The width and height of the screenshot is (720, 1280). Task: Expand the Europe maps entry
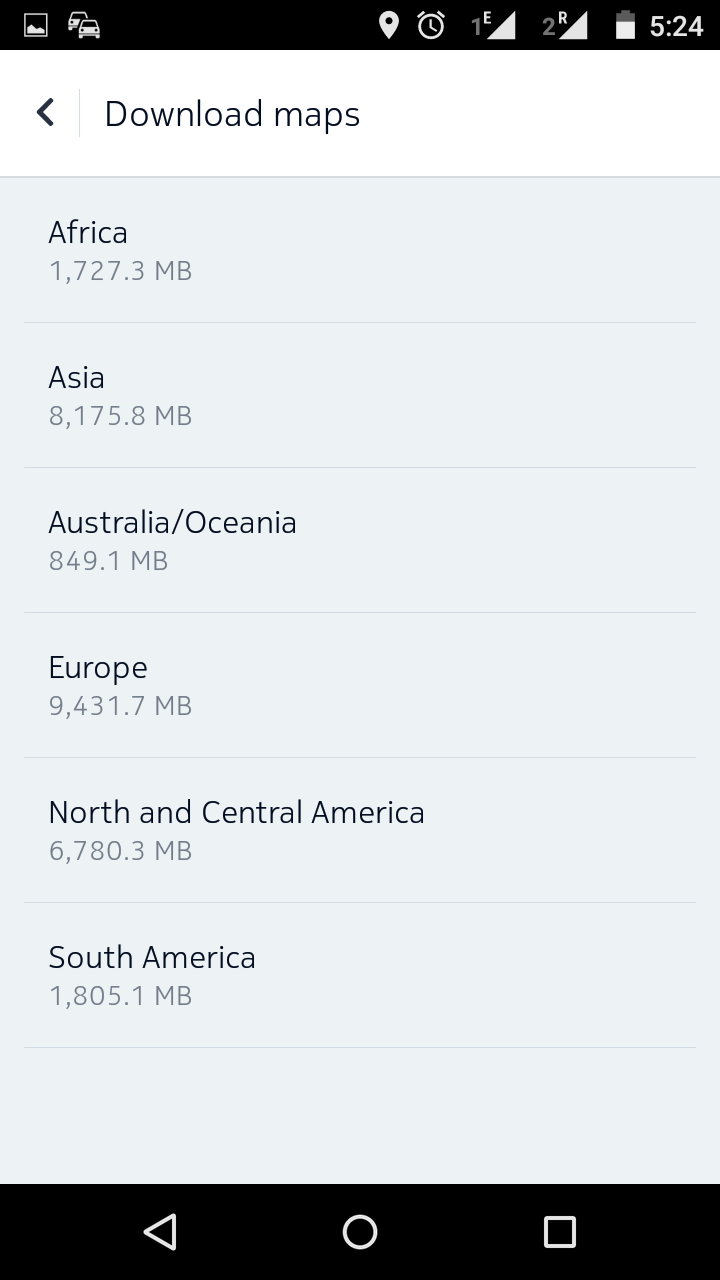click(360, 685)
